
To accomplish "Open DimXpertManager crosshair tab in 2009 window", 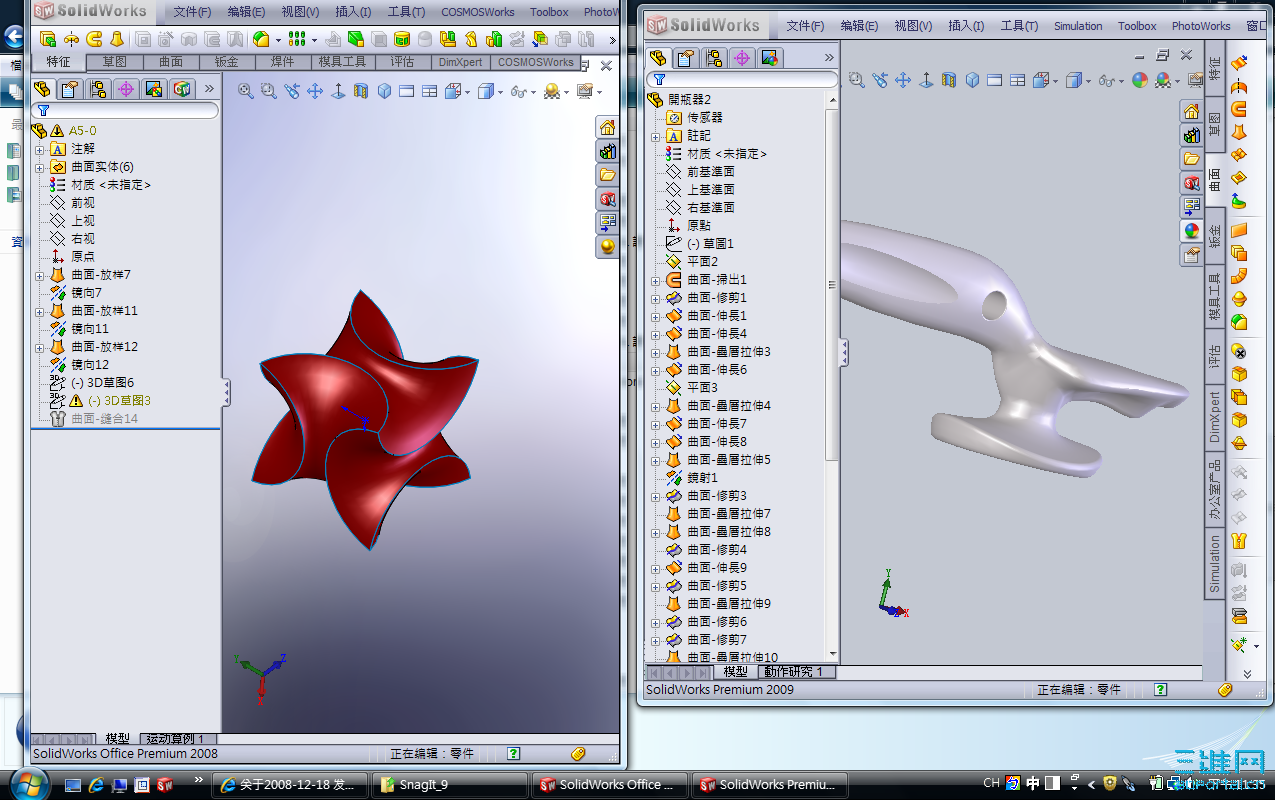I will [742, 58].
